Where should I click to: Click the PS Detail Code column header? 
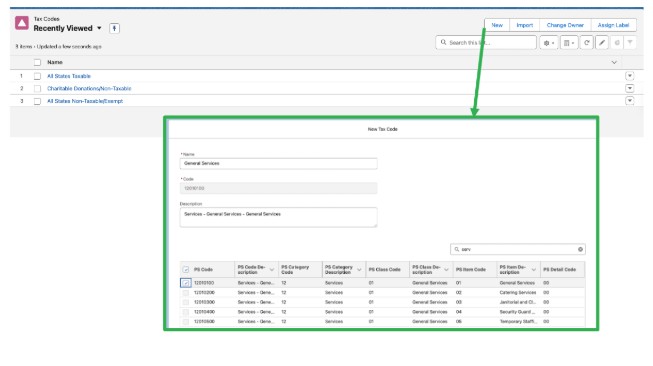[x=559, y=270]
